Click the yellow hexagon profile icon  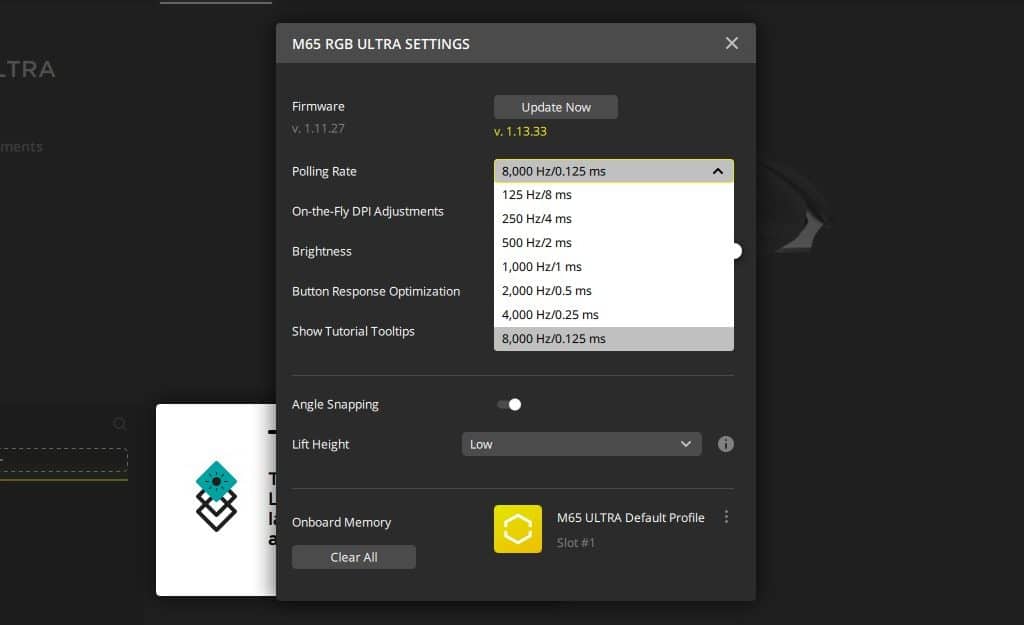(x=518, y=529)
